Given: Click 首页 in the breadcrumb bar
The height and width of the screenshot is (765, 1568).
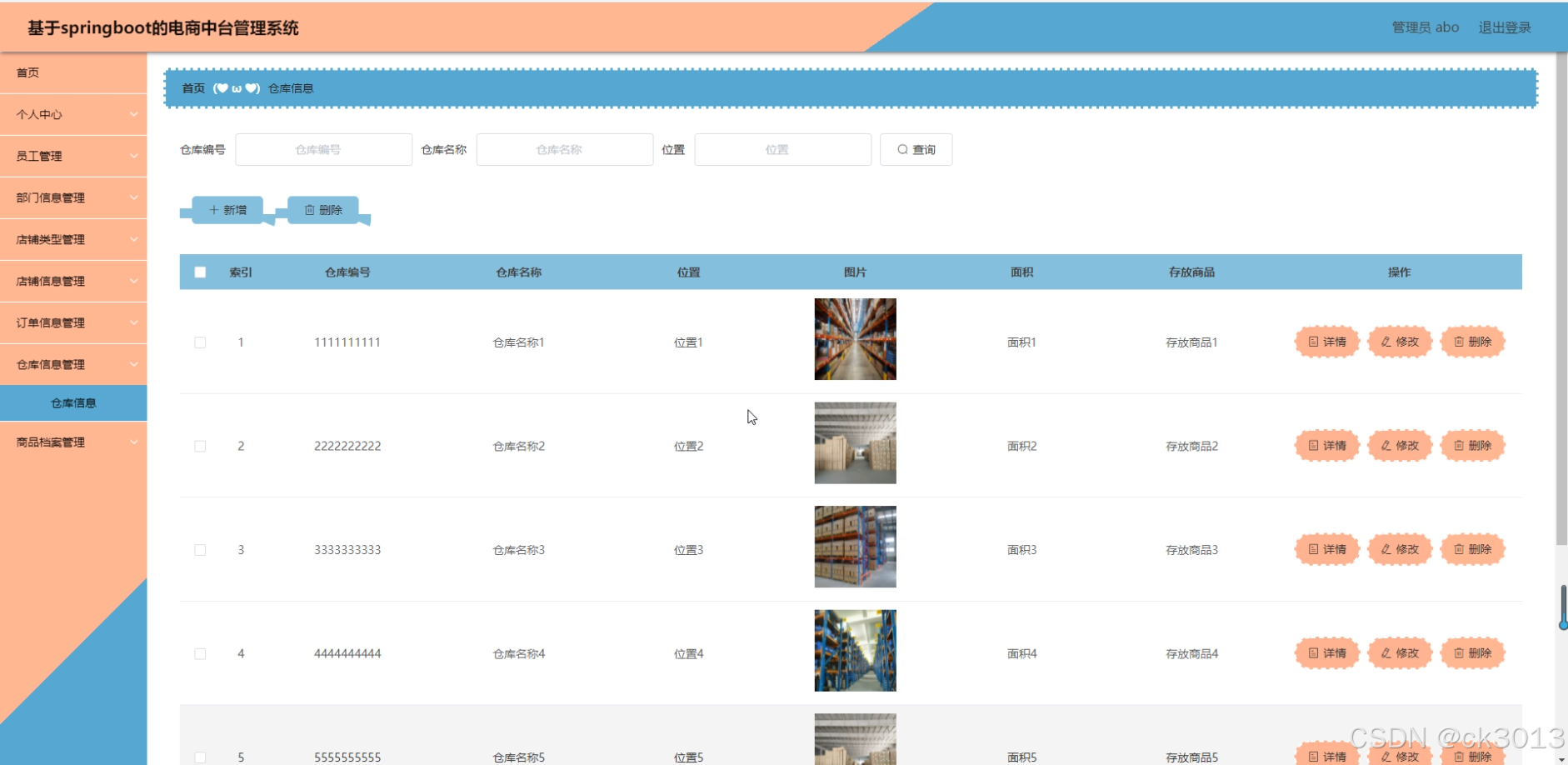Looking at the screenshot, I should tap(193, 88).
